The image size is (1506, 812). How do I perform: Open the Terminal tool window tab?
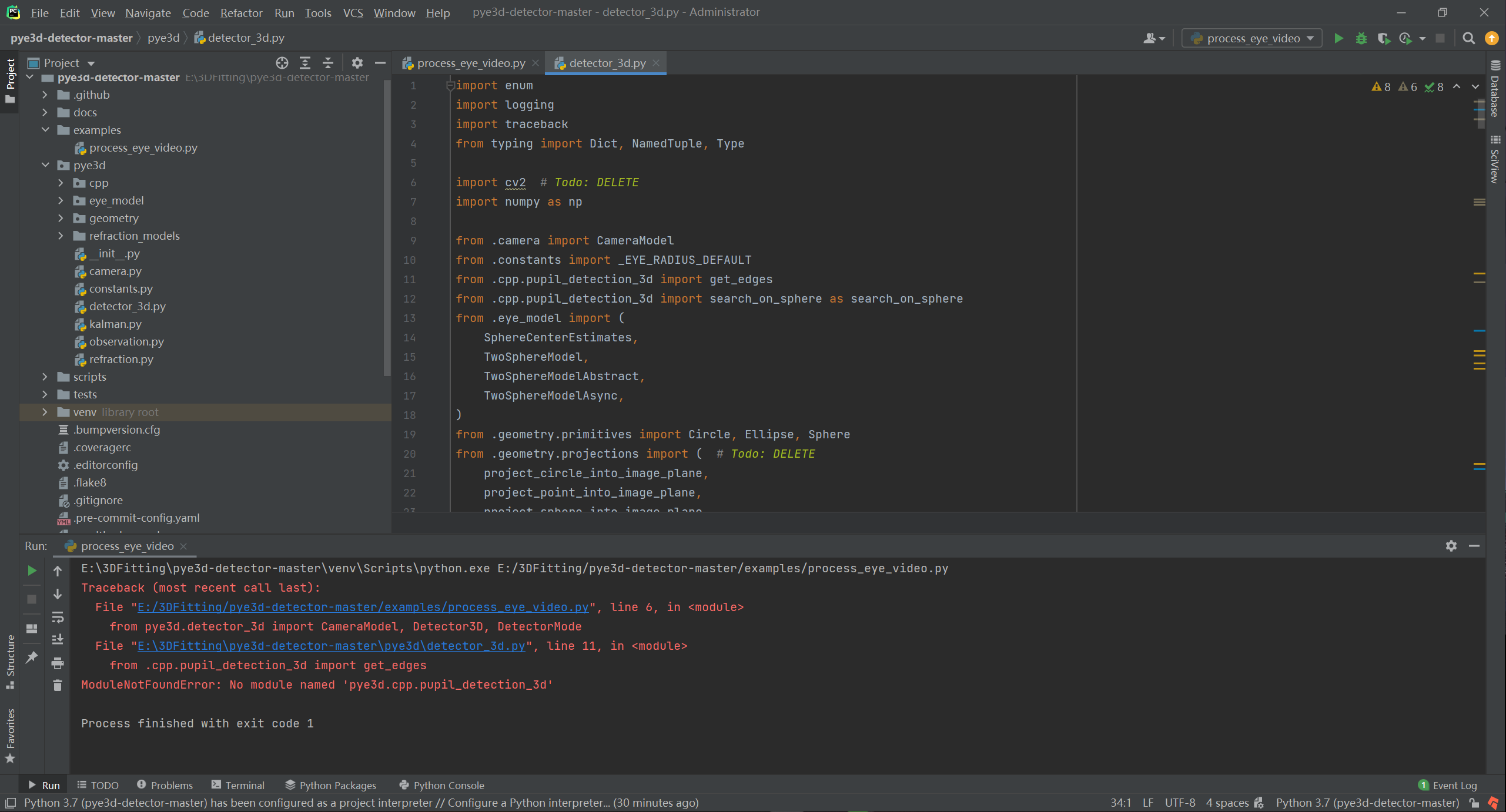[238, 785]
